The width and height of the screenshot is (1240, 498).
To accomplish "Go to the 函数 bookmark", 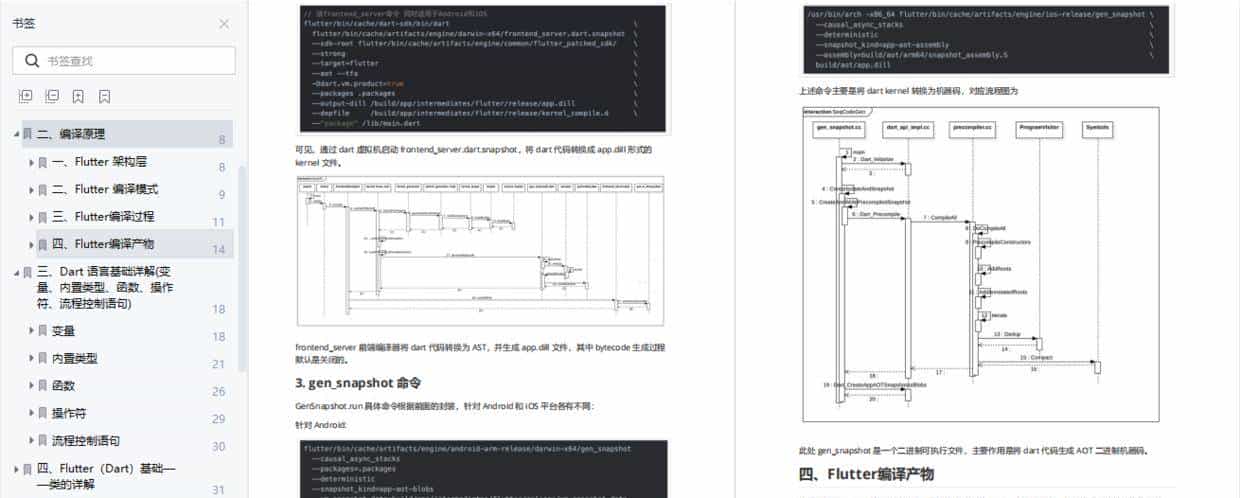I will click(x=63, y=386).
